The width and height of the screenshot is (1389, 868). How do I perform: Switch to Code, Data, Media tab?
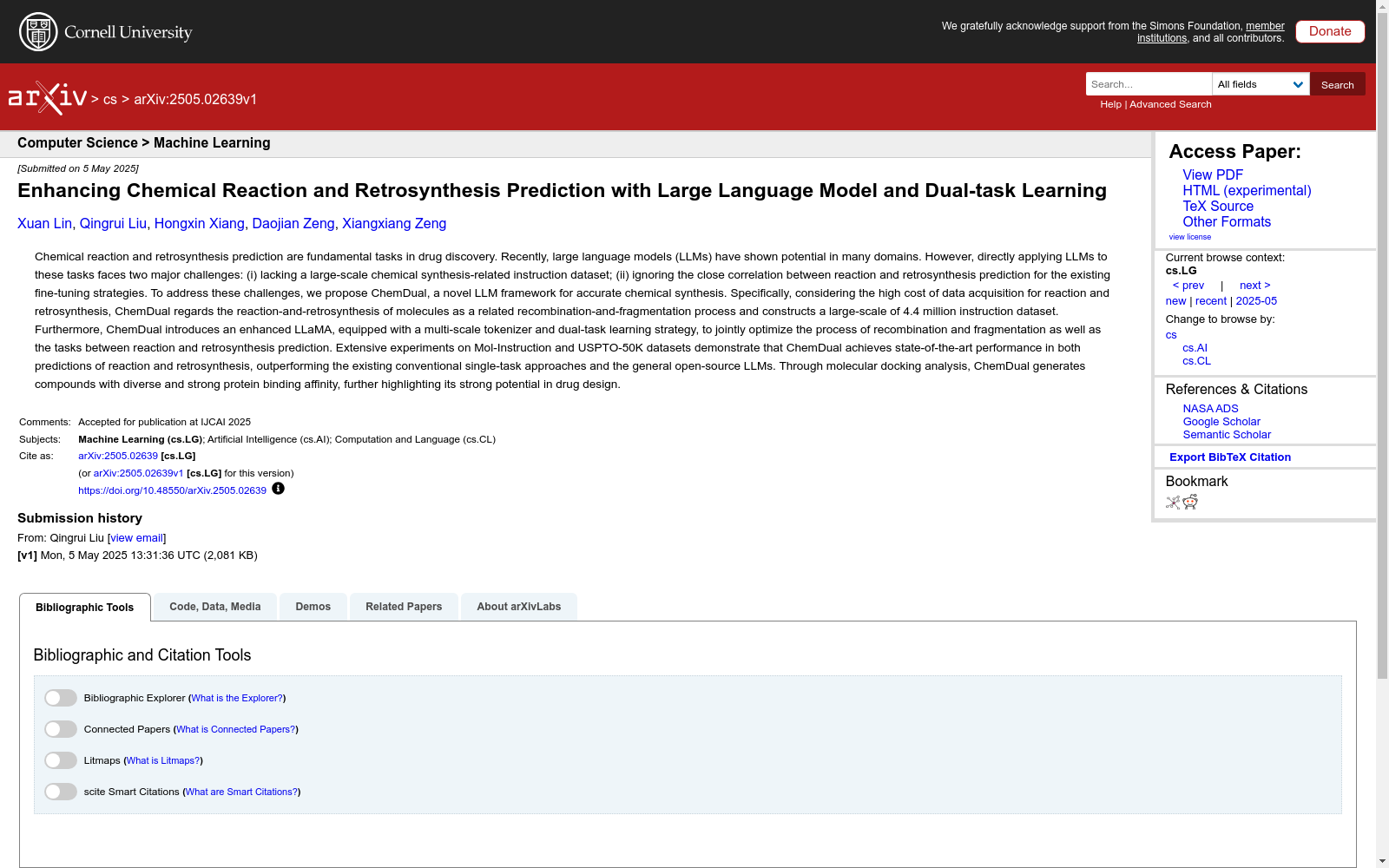[x=215, y=607]
